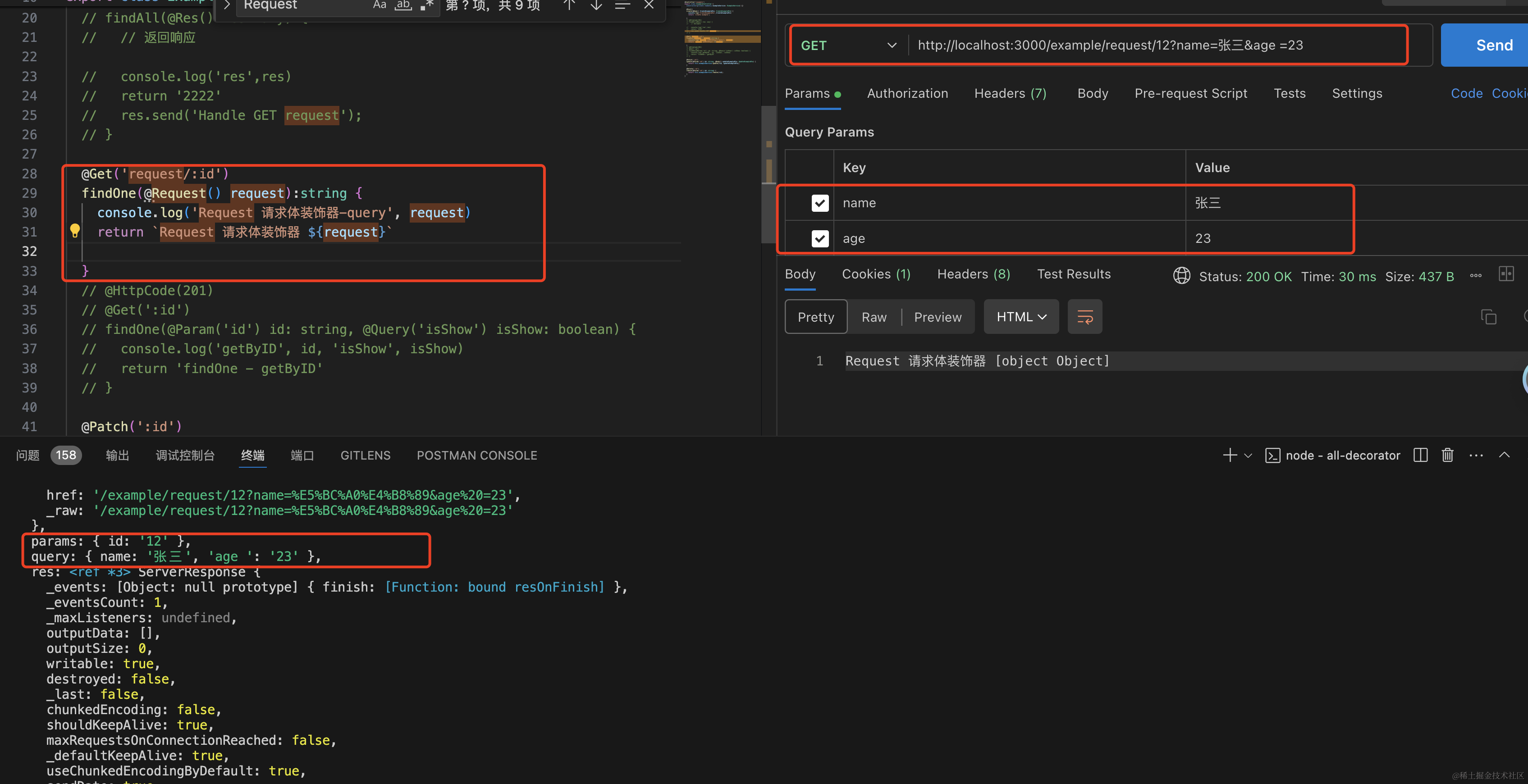Open the request Headers (7) tab
This screenshot has height=784, width=1528.
pos(1010,94)
